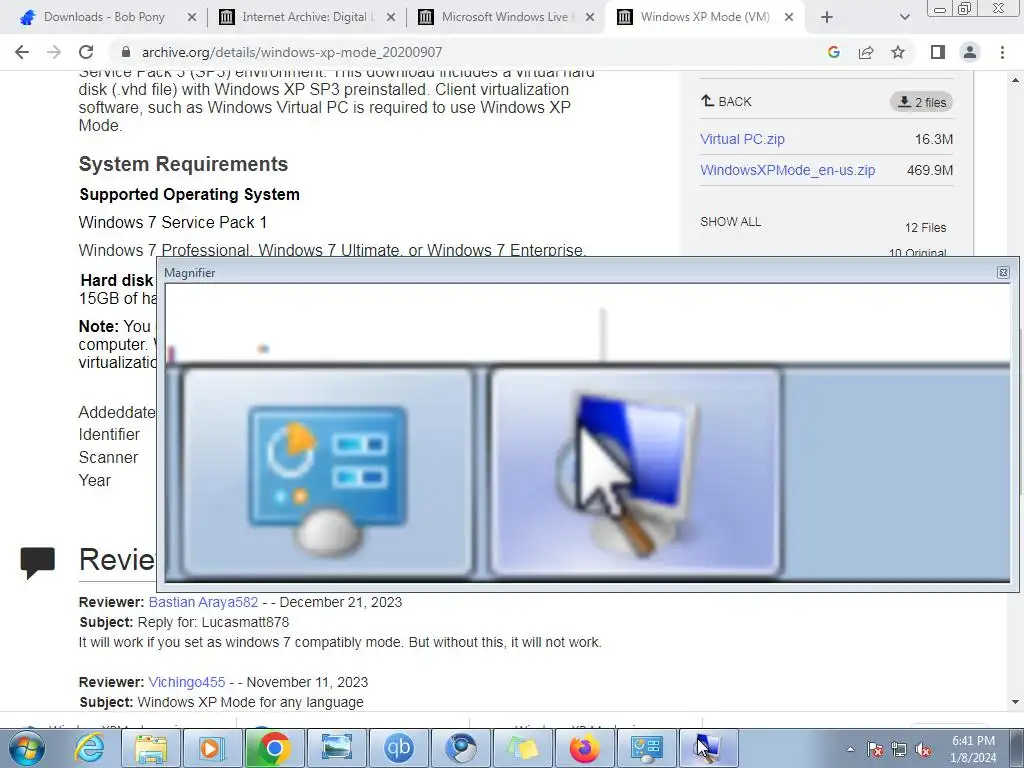Open Windows Media Player from taskbar
Image resolution: width=1024 pixels, height=768 pixels.
[212, 748]
